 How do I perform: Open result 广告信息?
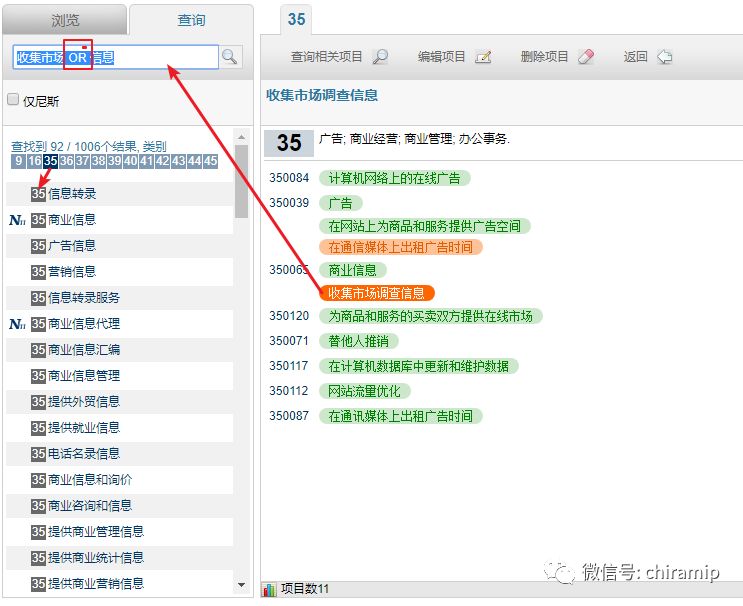click(x=72, y=246)
